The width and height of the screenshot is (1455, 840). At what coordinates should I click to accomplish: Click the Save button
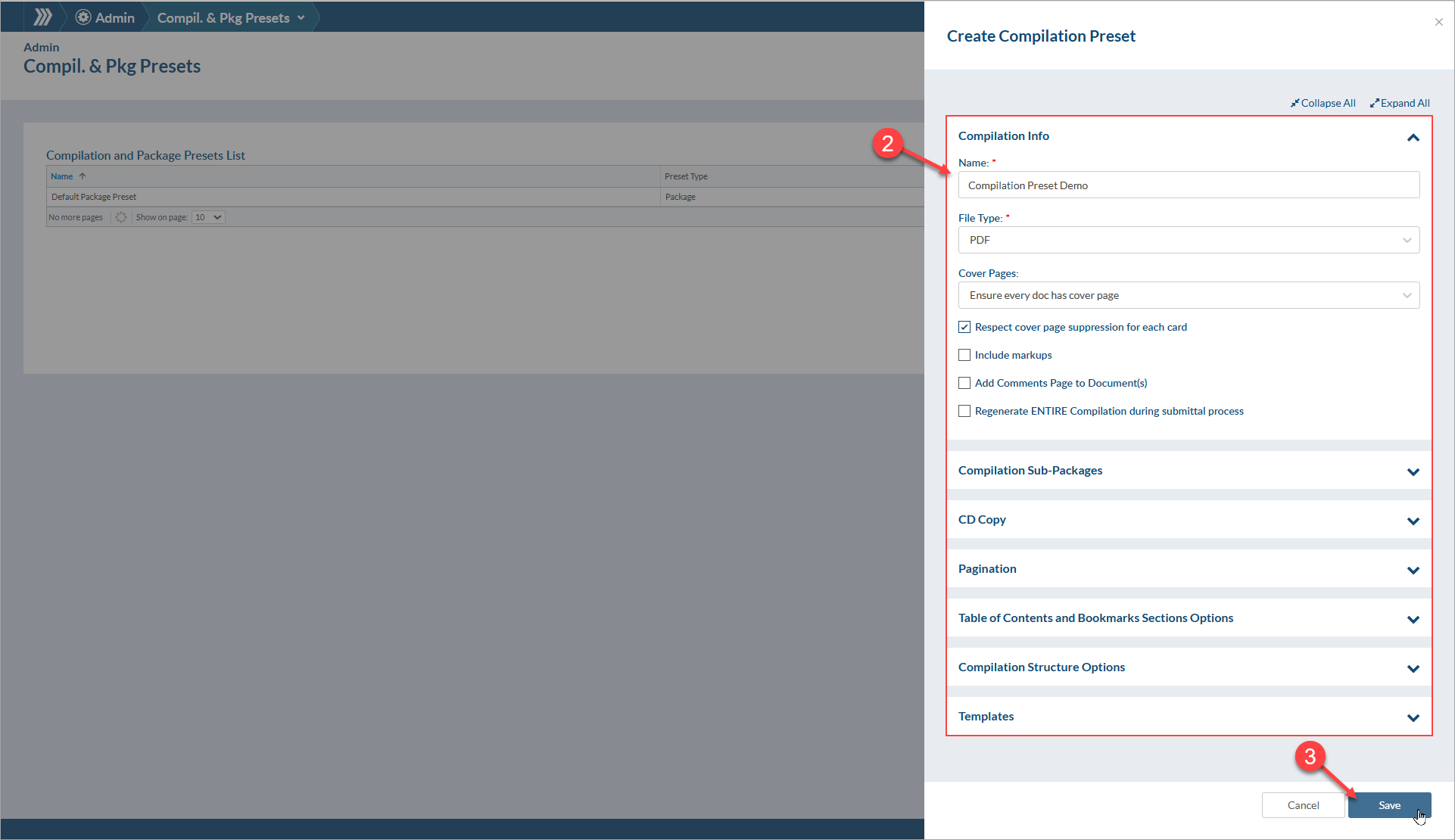coord(1388,805)
